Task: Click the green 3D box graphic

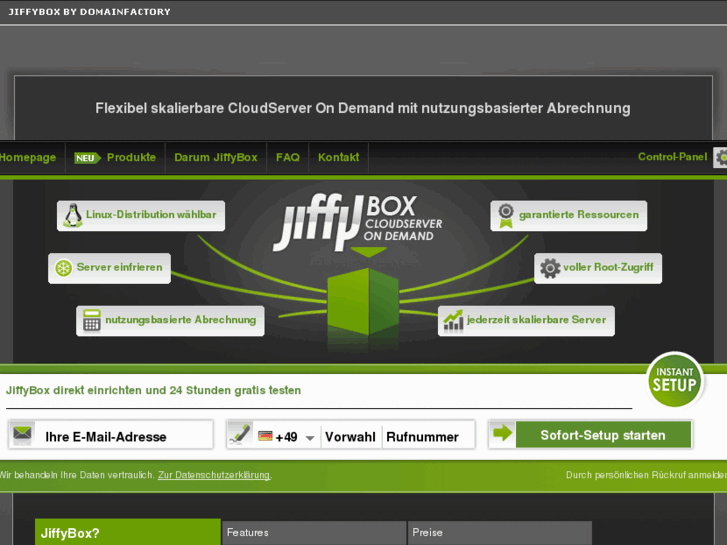Action: click(x=363, y=301)
